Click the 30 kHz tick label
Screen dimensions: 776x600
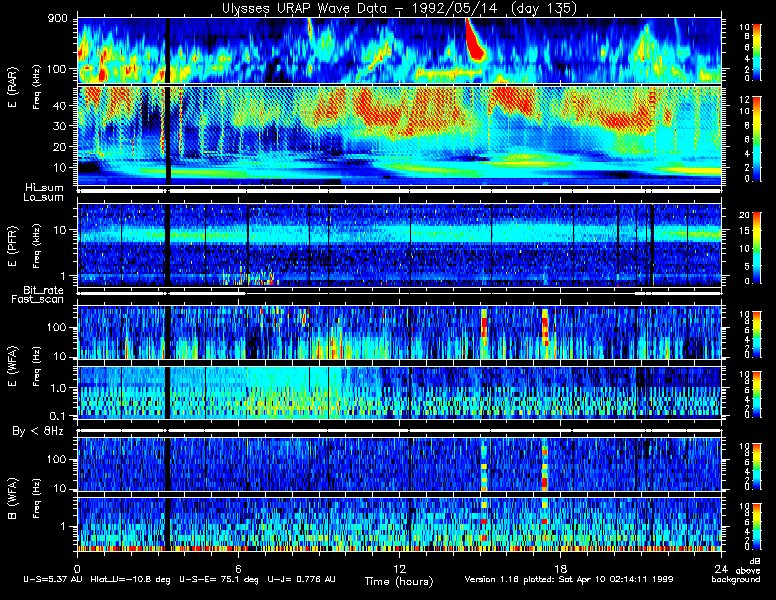(x=60, y=126)
